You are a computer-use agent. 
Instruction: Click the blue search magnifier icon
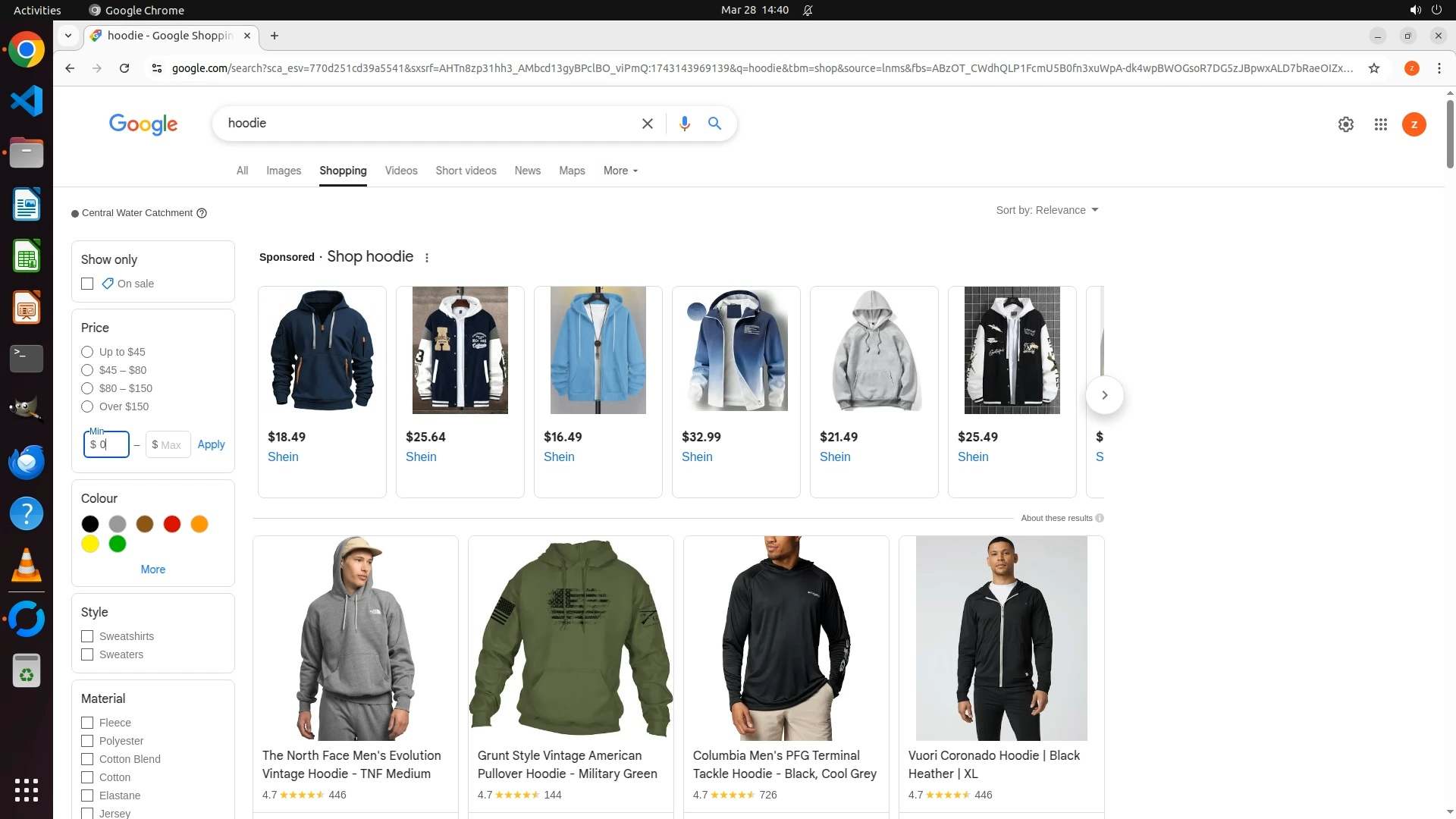click(x=714, y=124)
